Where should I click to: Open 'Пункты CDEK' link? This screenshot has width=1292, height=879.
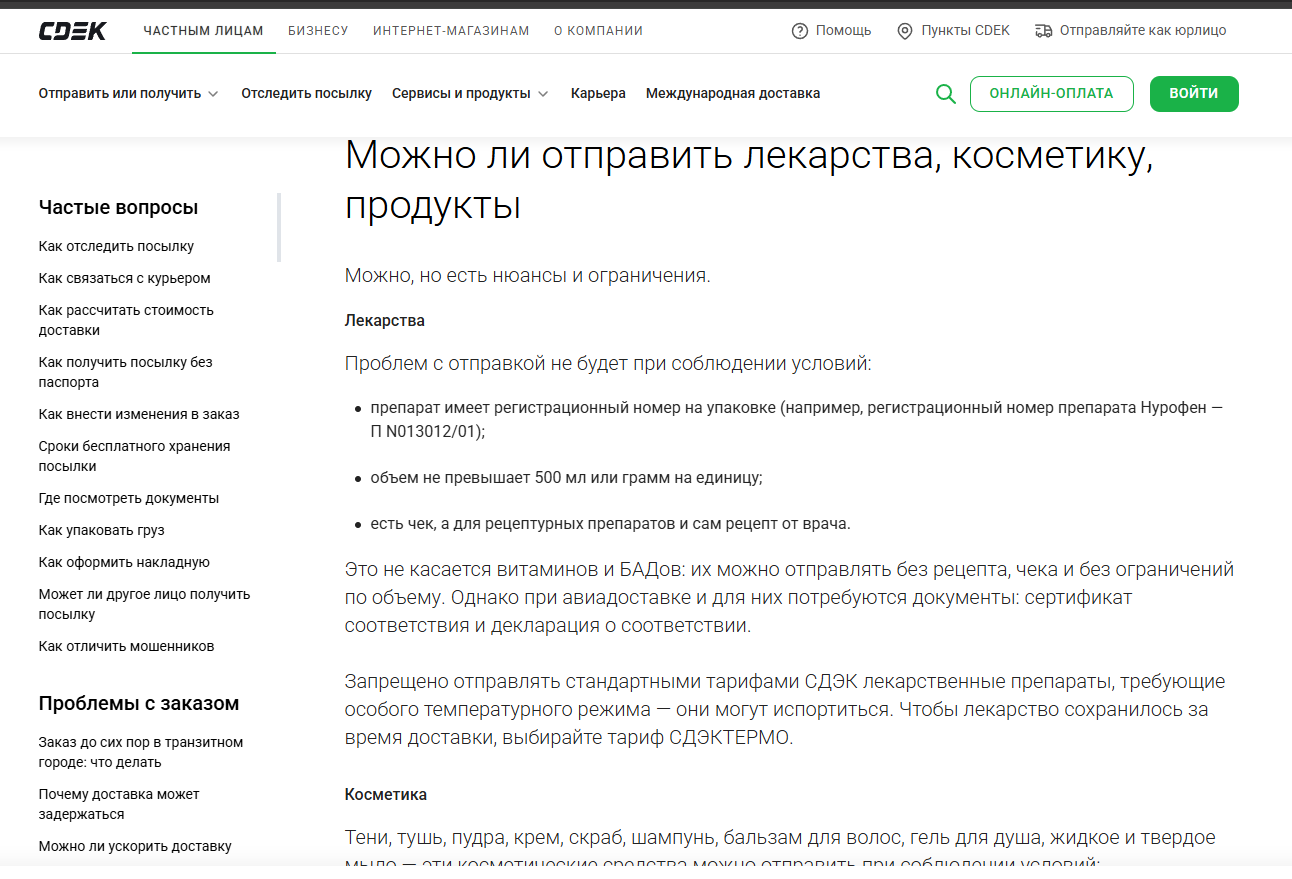[966, 31]
